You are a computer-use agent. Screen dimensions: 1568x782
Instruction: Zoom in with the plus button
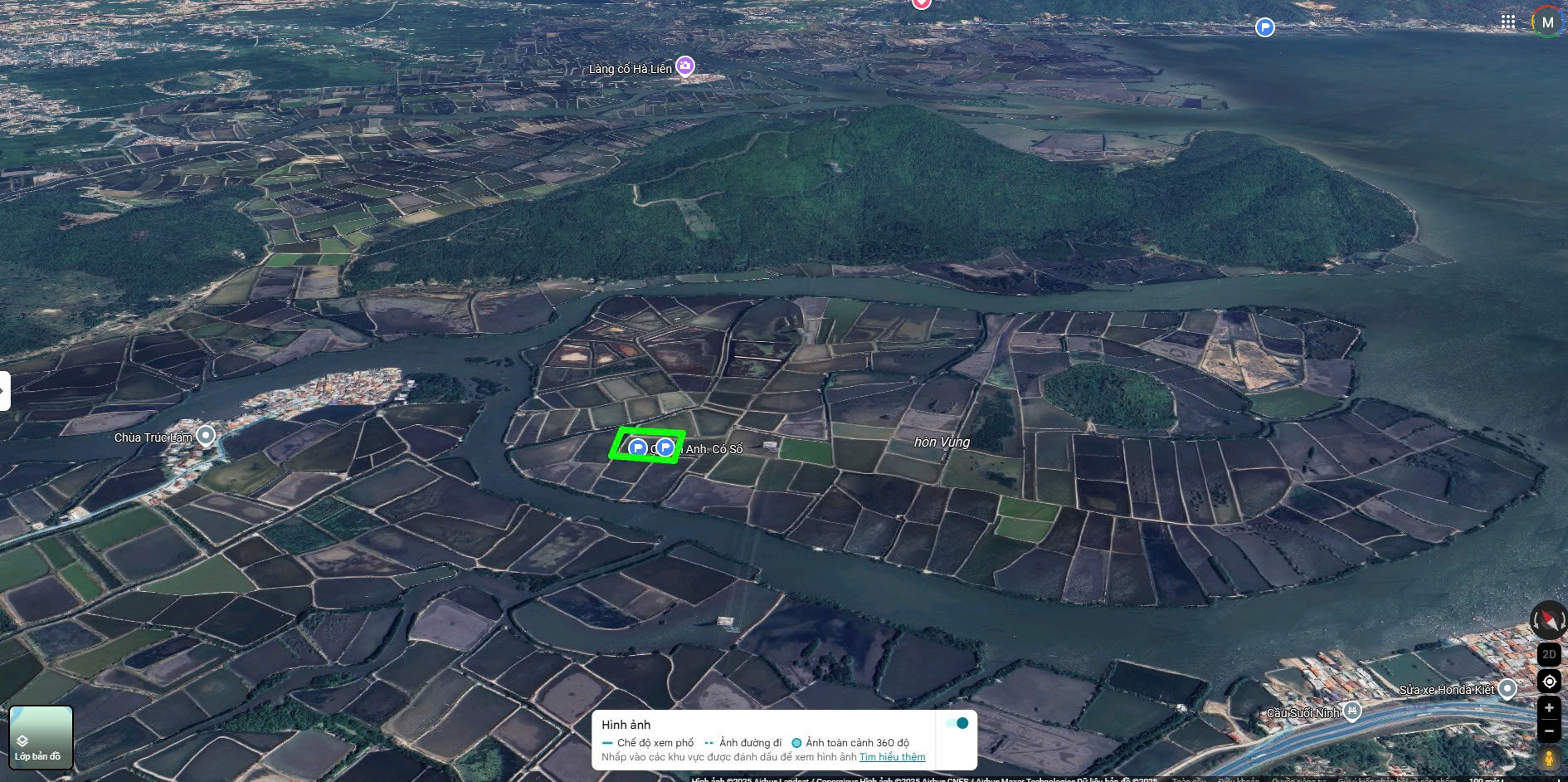tap(1549, 708)
